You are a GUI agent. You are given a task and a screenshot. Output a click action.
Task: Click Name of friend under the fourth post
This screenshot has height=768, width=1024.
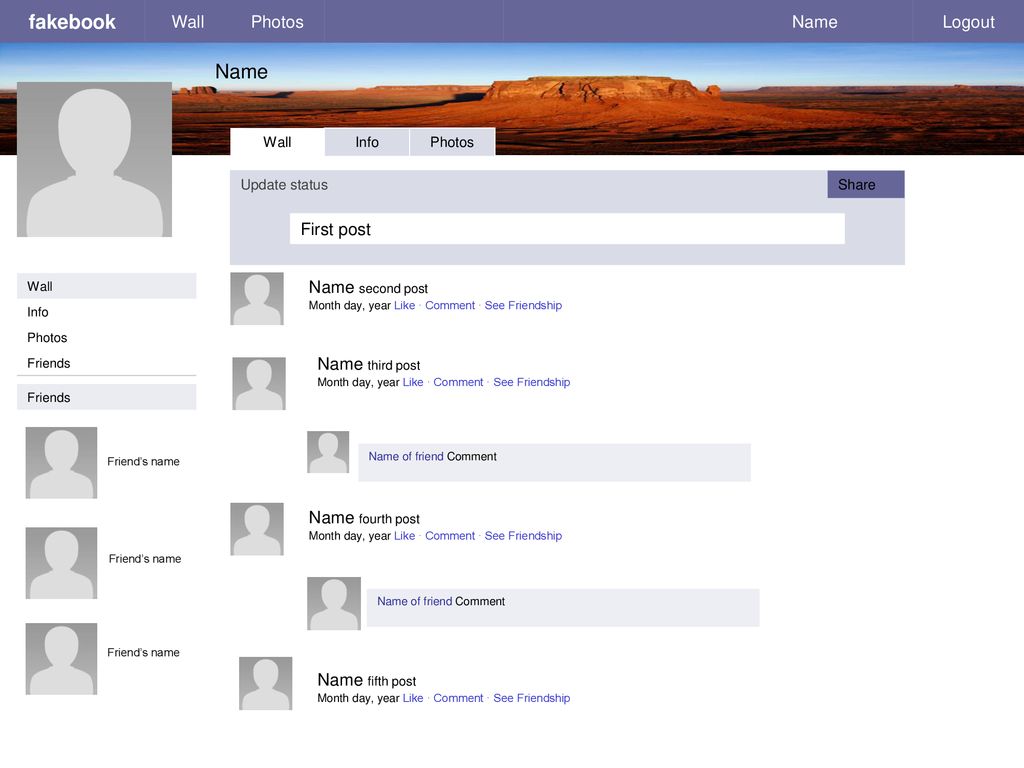(414, 601)
